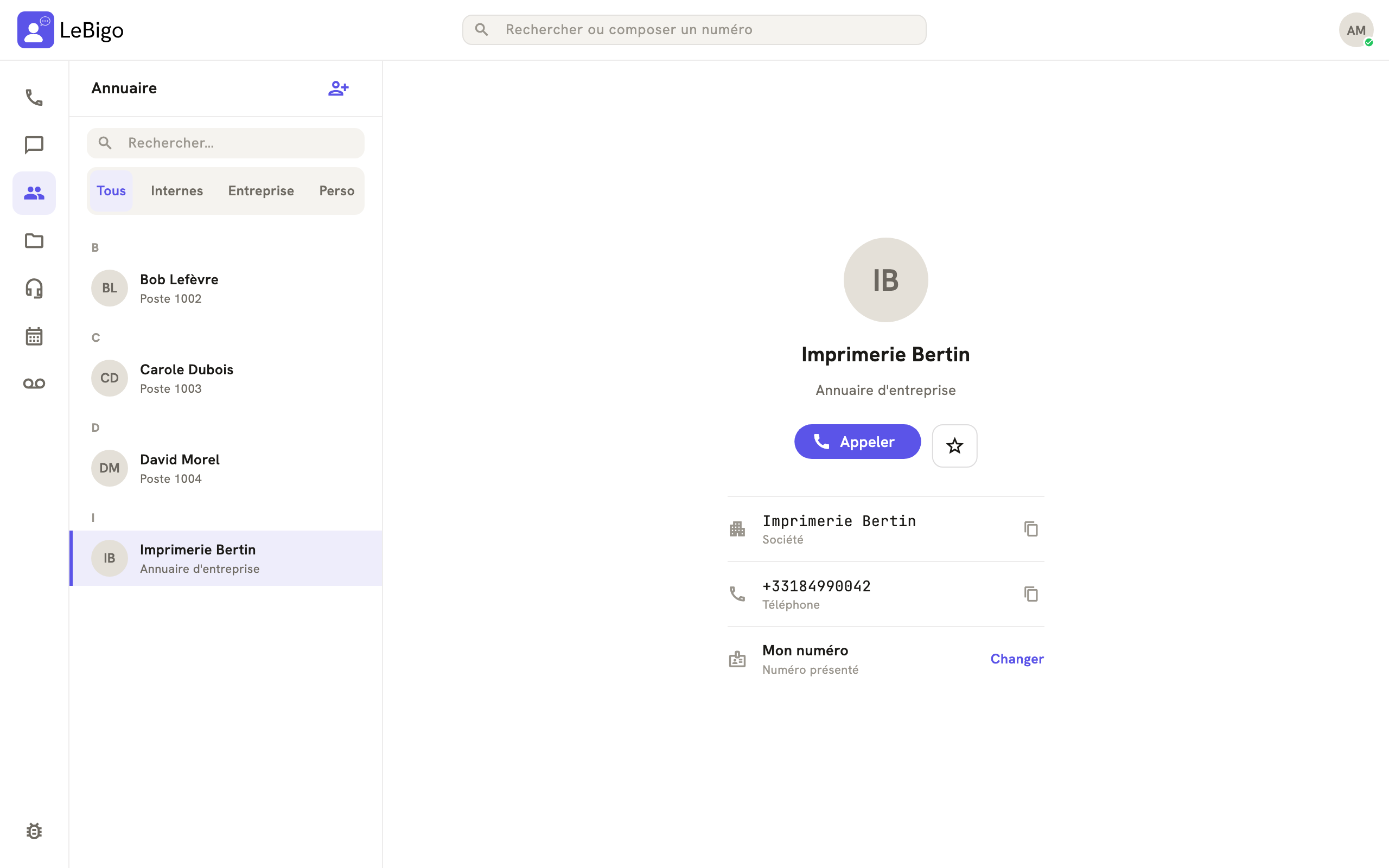Open the folder icon in sidebar
The image size is (1389, 868).
point(34,240)
